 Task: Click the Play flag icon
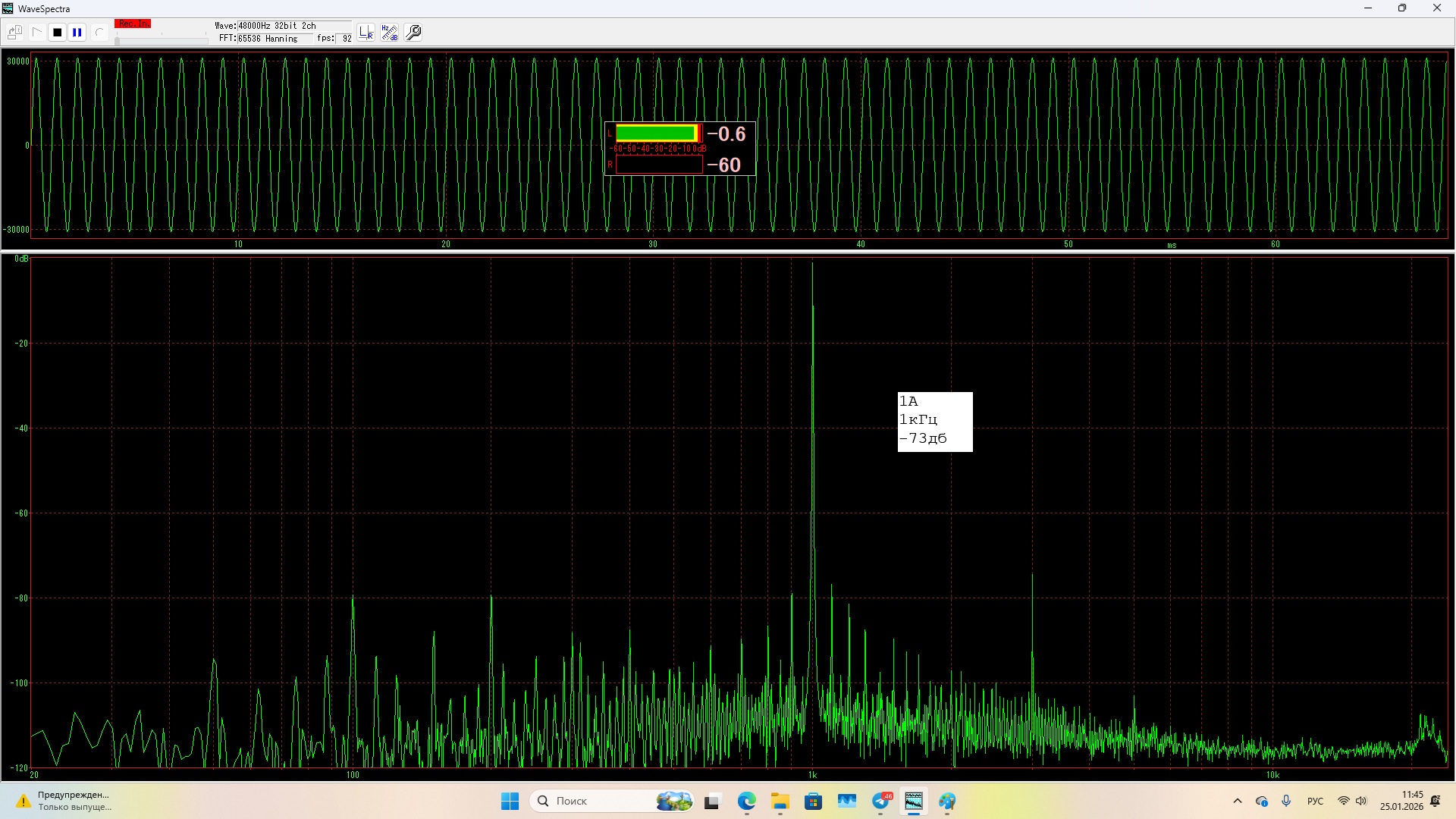point(36,33)
